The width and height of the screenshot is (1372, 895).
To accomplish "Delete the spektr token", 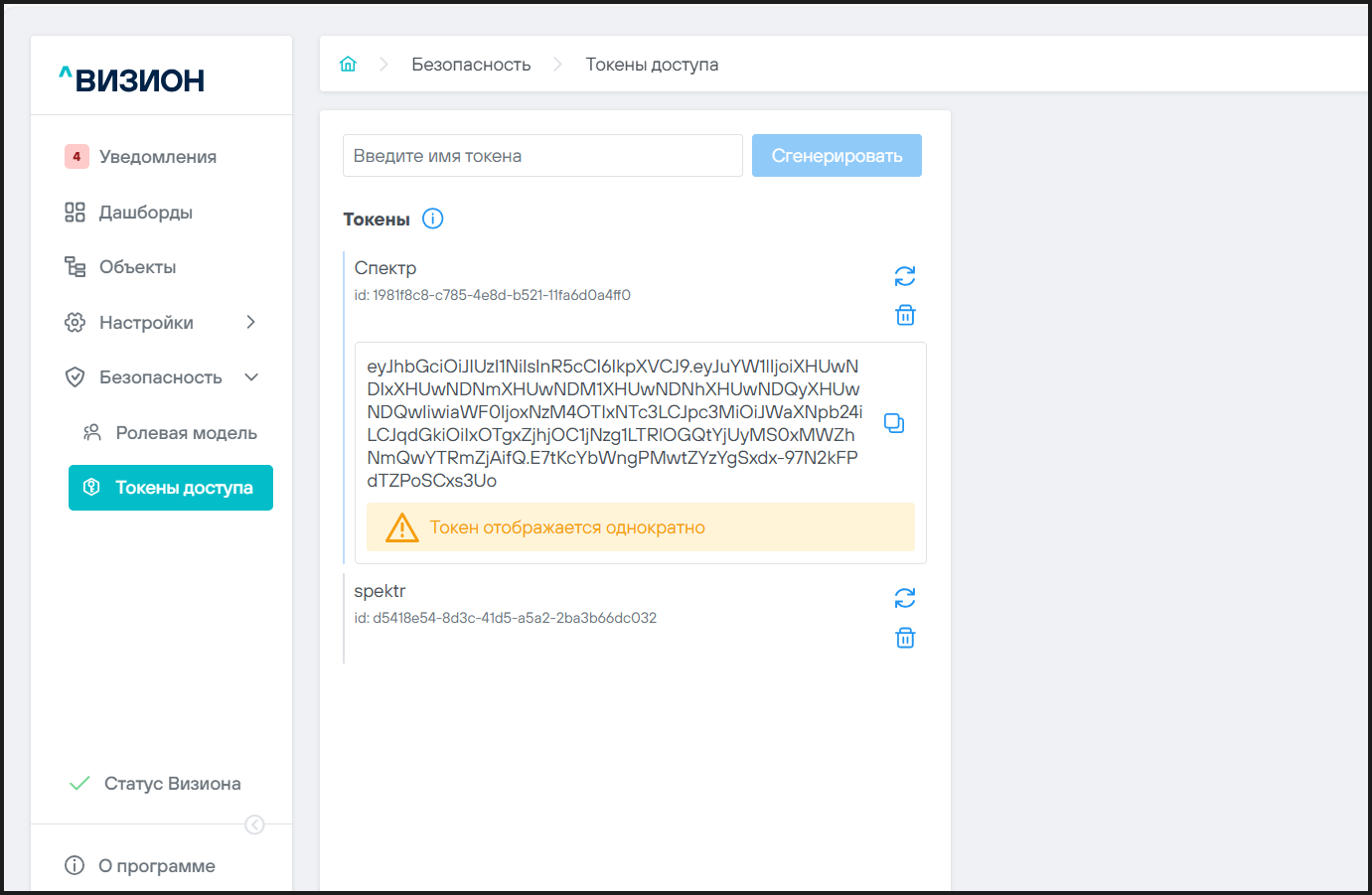I will (905, 638).
